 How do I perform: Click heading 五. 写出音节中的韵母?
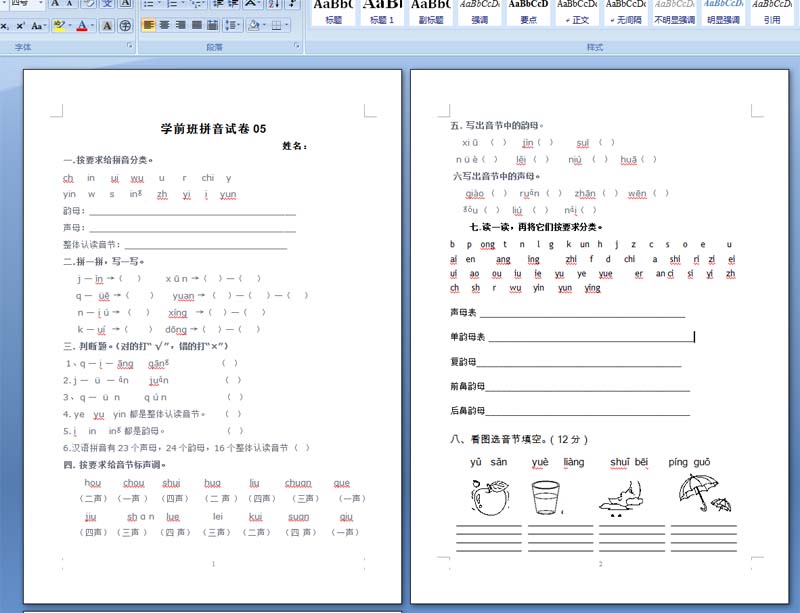(x=497, y=125)
